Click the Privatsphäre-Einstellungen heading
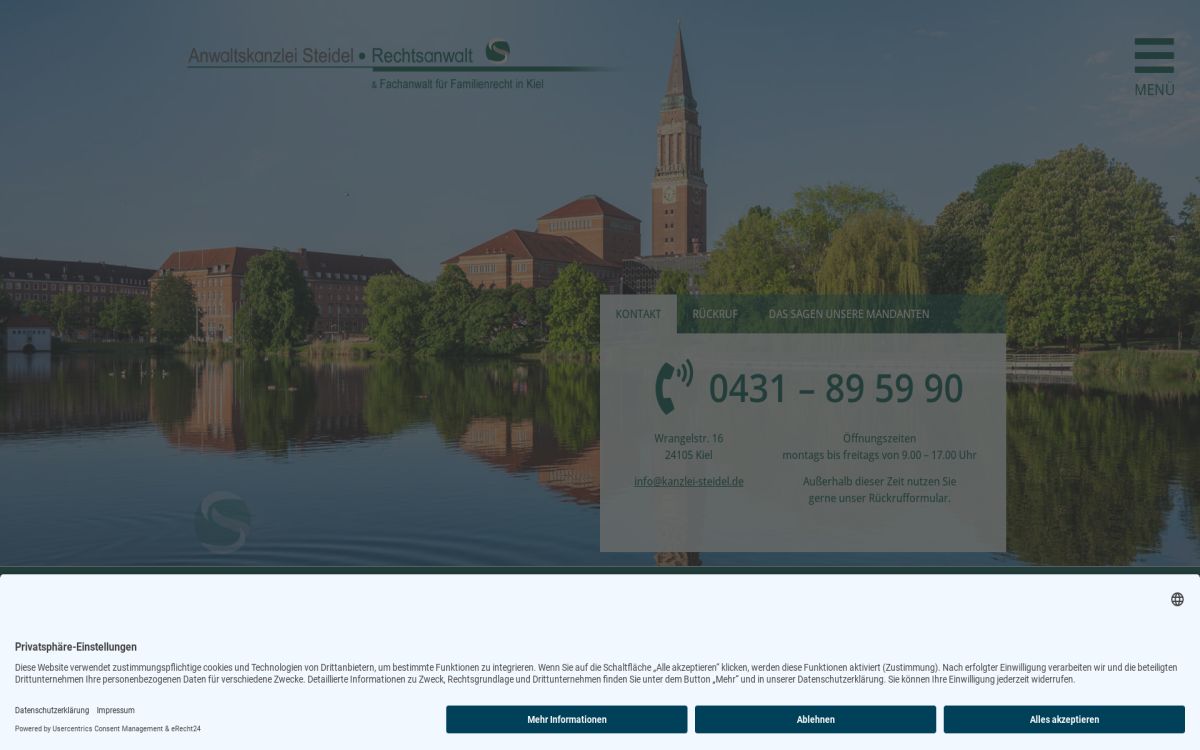Image resolution: width=1200 pixels, height=750 pixels. 76,647
